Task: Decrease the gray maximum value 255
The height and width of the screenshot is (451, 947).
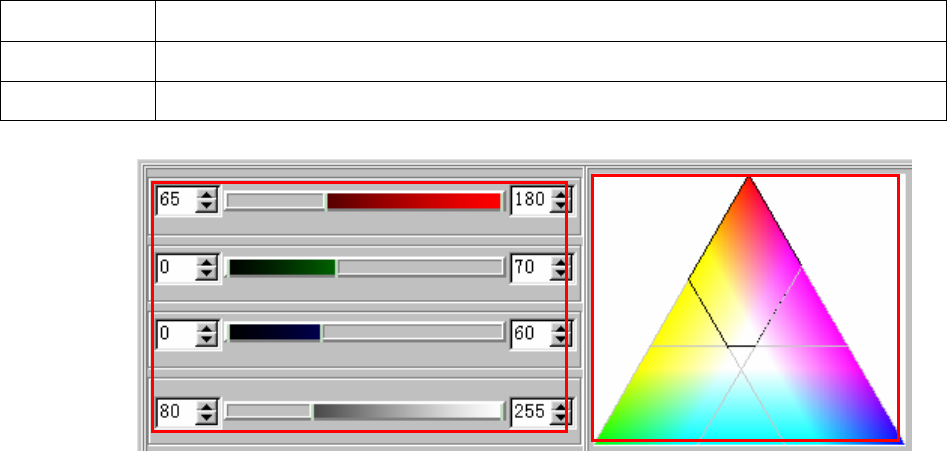Action: point(561,419)
